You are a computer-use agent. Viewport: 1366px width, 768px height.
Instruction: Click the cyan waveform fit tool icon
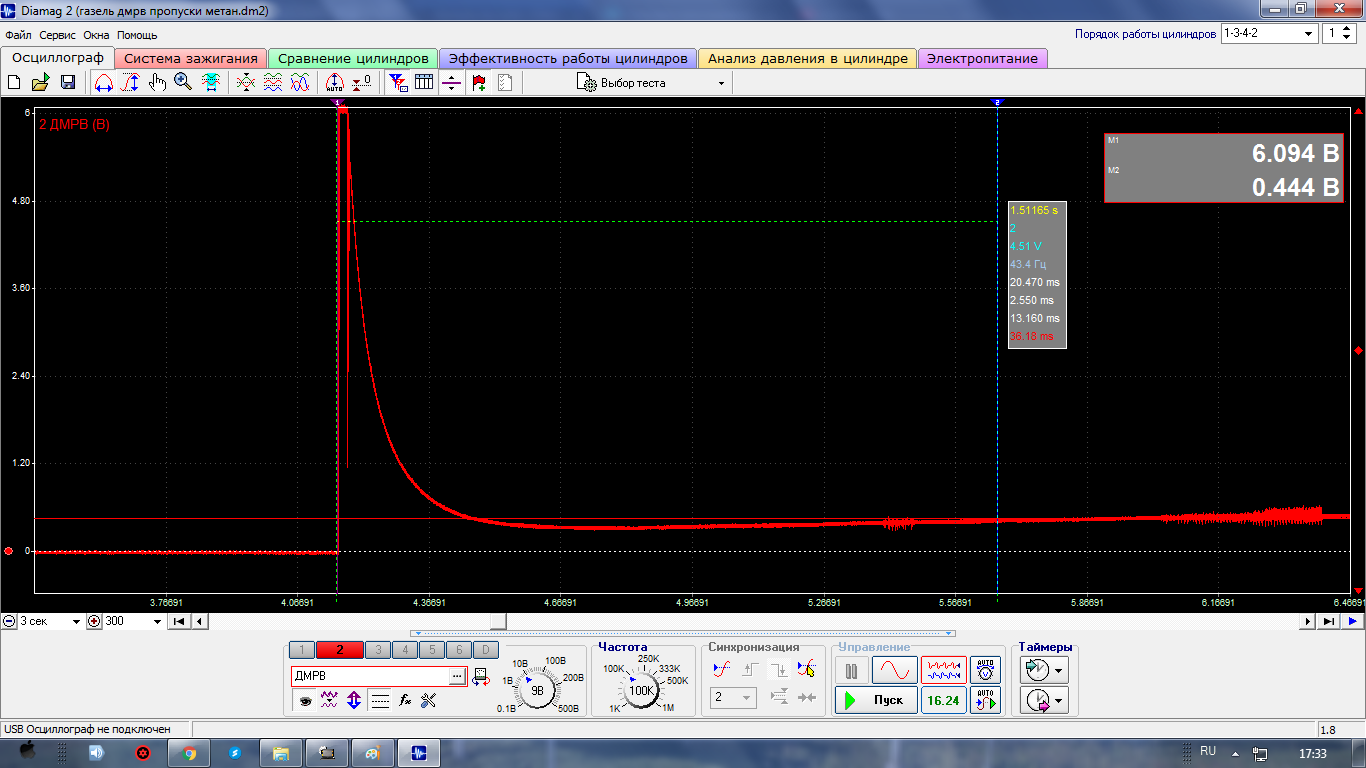click(x=210, y=83)
